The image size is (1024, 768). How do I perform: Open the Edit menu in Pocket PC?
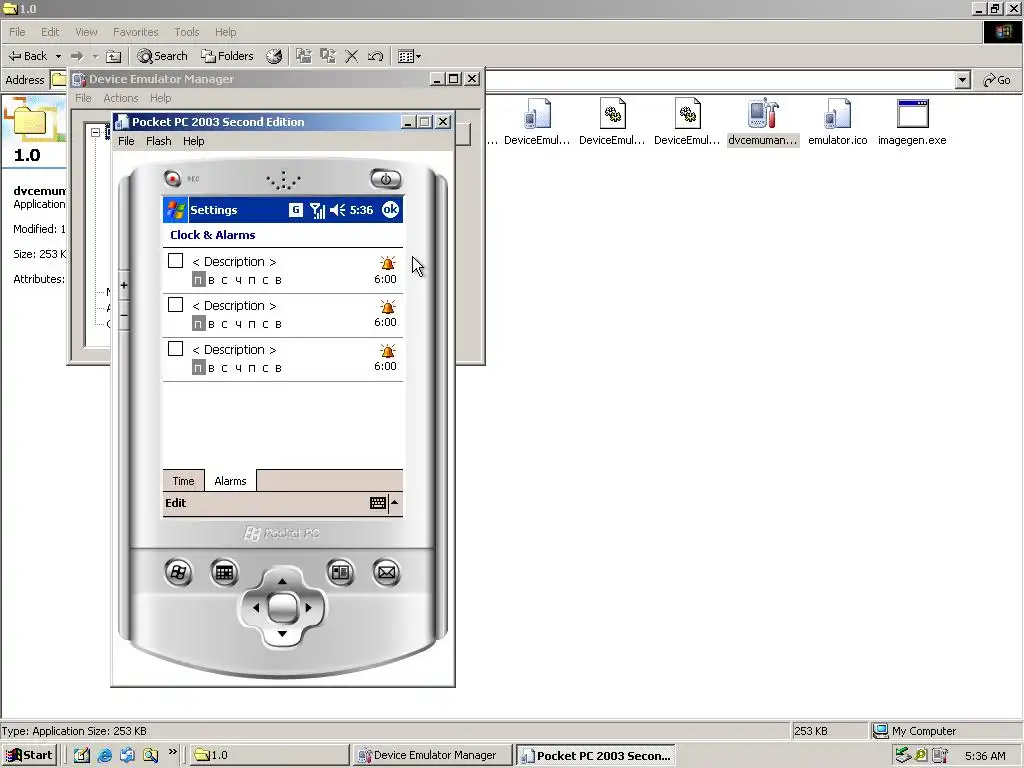click(x=175, y=503)
